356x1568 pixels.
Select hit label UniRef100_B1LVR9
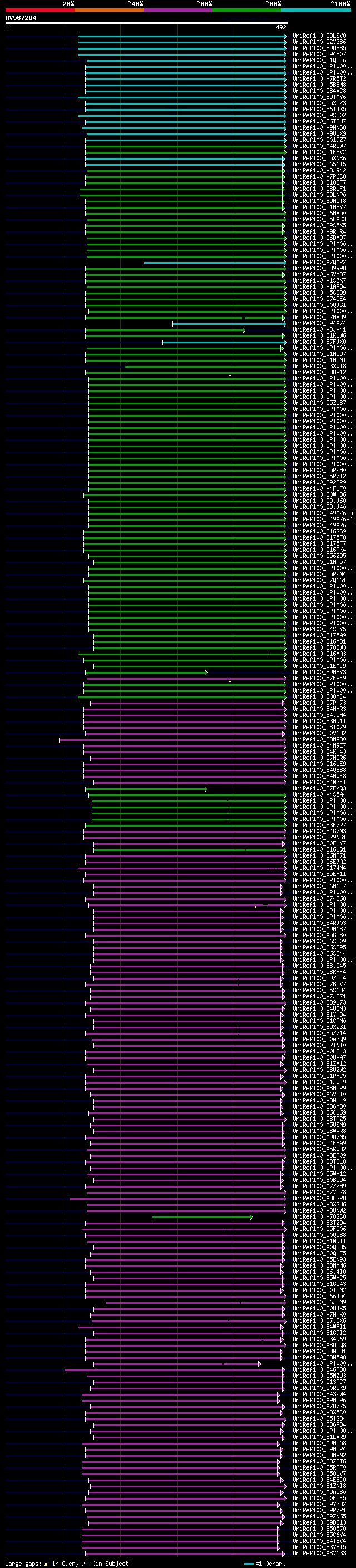coord(319,1437)
